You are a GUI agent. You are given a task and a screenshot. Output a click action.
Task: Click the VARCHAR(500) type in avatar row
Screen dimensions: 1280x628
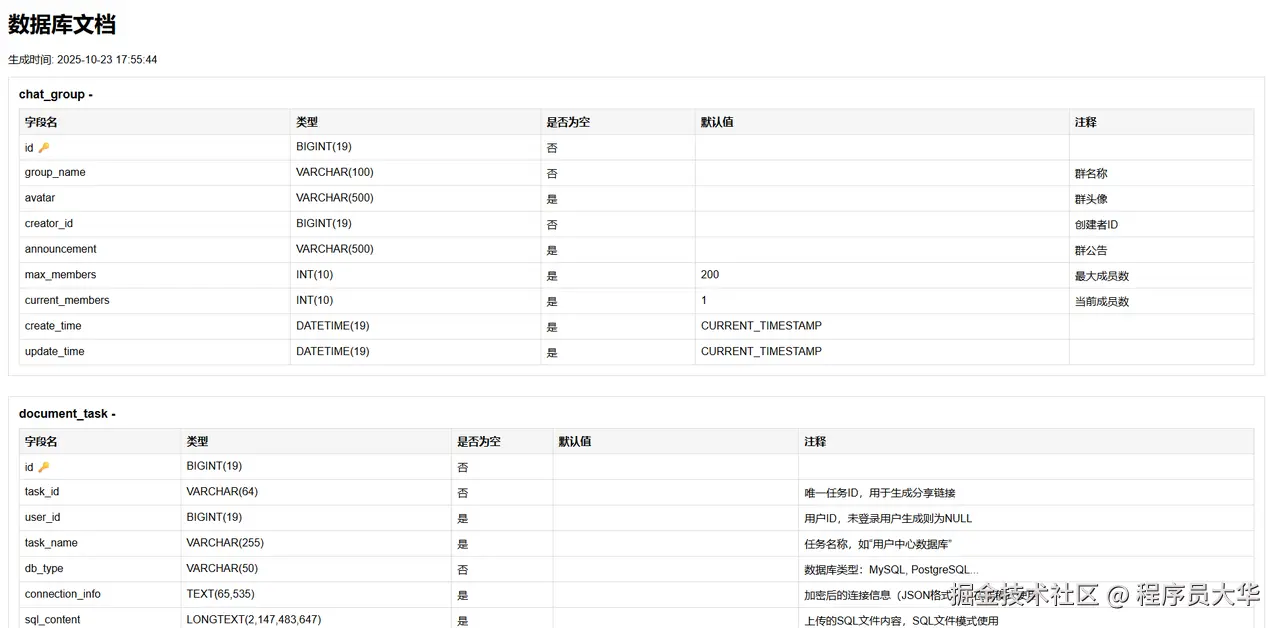click(x=335, y=198)
